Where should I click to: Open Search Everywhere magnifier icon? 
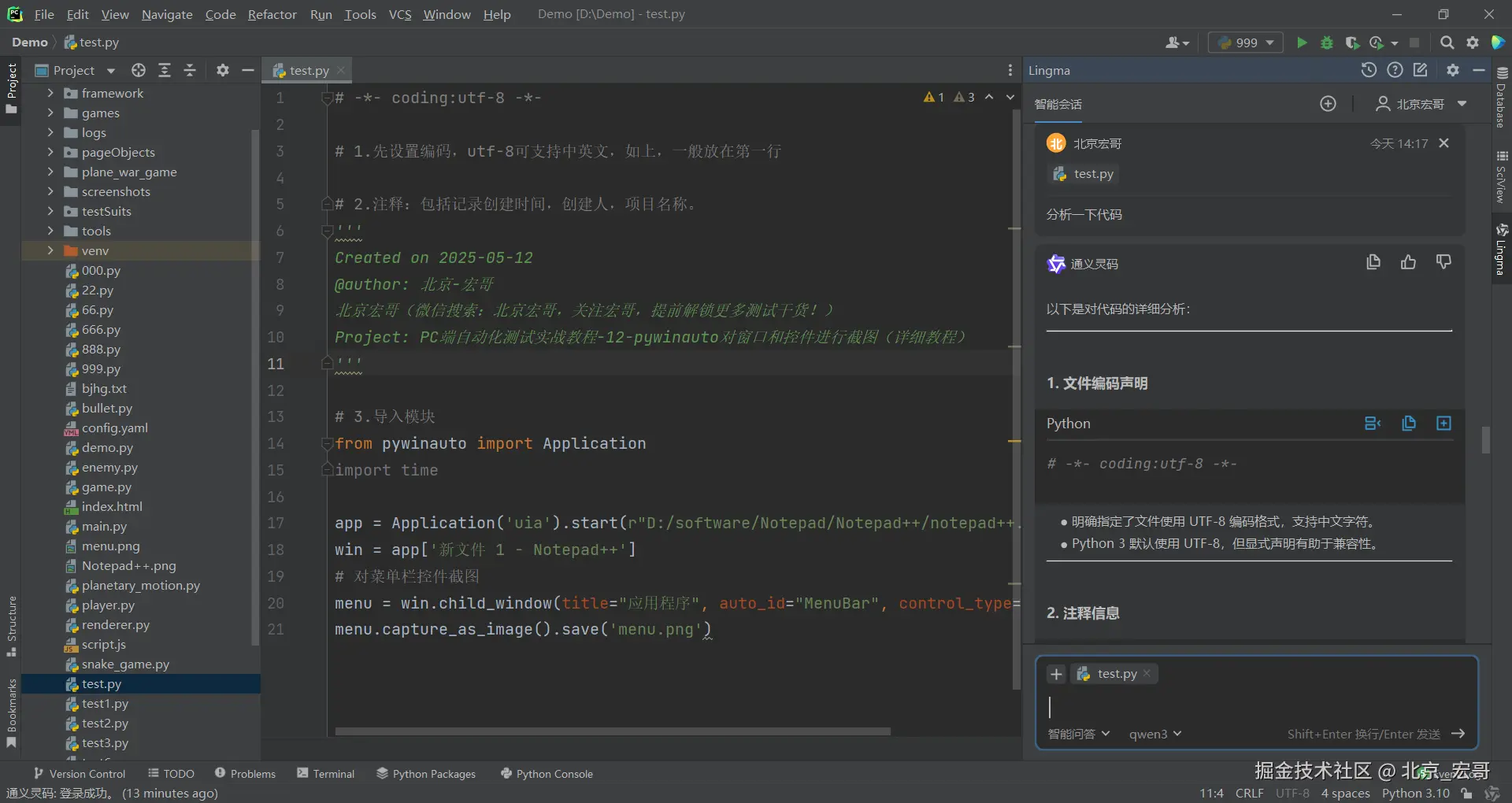[1447, 43]
